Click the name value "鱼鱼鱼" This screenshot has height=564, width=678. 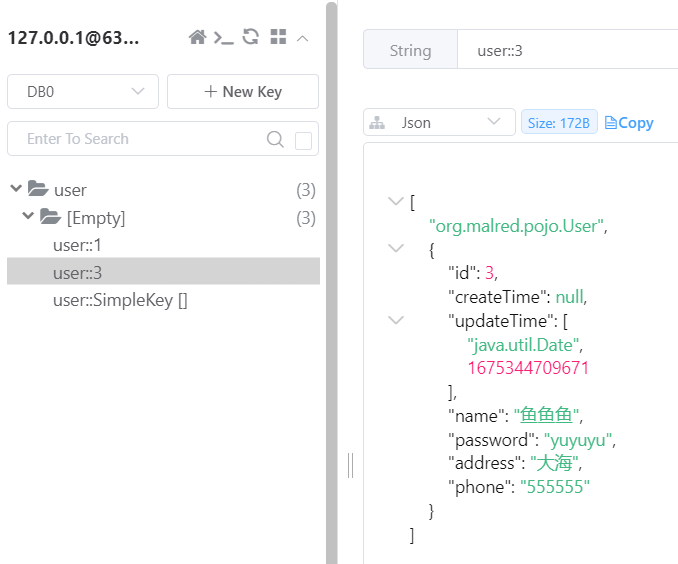[x=546, y=415]
